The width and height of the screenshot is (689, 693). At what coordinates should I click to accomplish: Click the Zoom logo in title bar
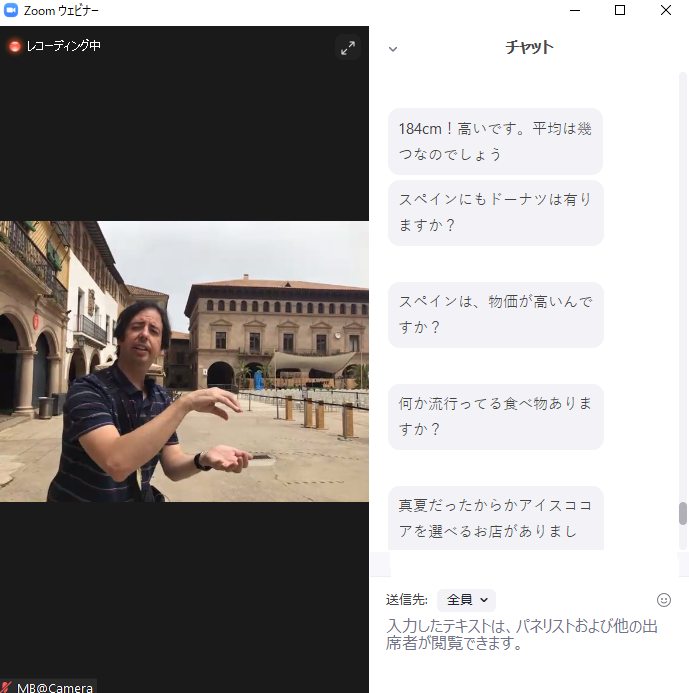coord(12,11)
